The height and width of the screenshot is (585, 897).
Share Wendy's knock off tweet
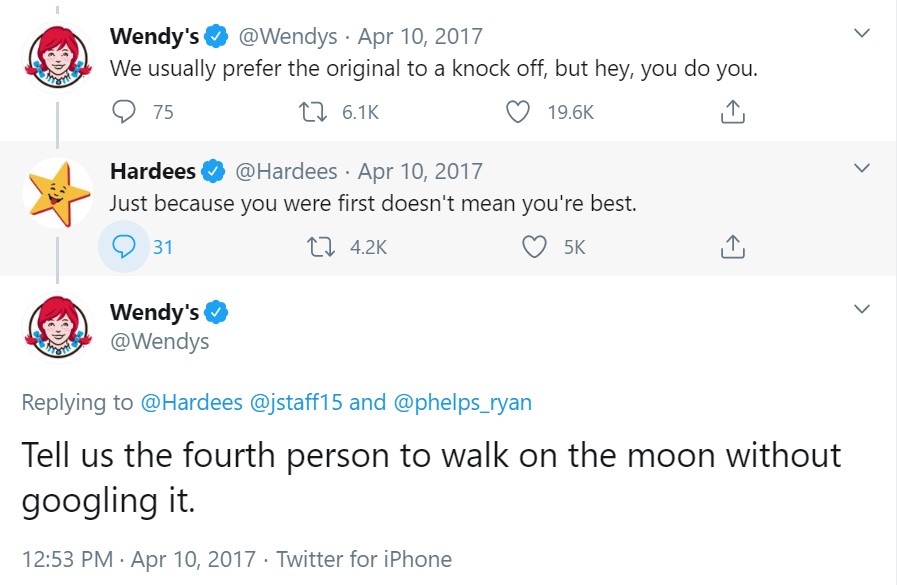(x=733, y=112)
